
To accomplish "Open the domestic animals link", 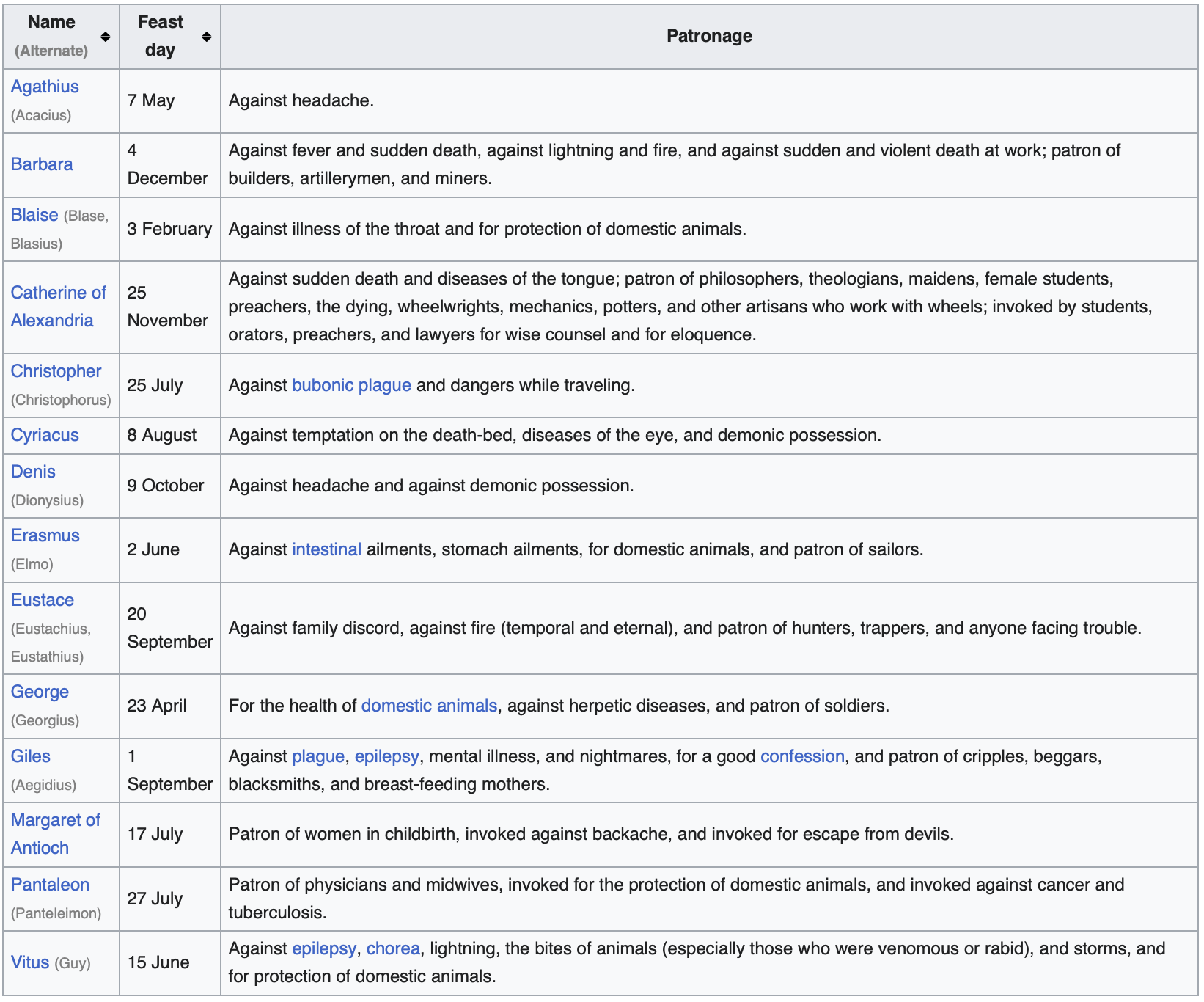I will [x=429, y=706].
